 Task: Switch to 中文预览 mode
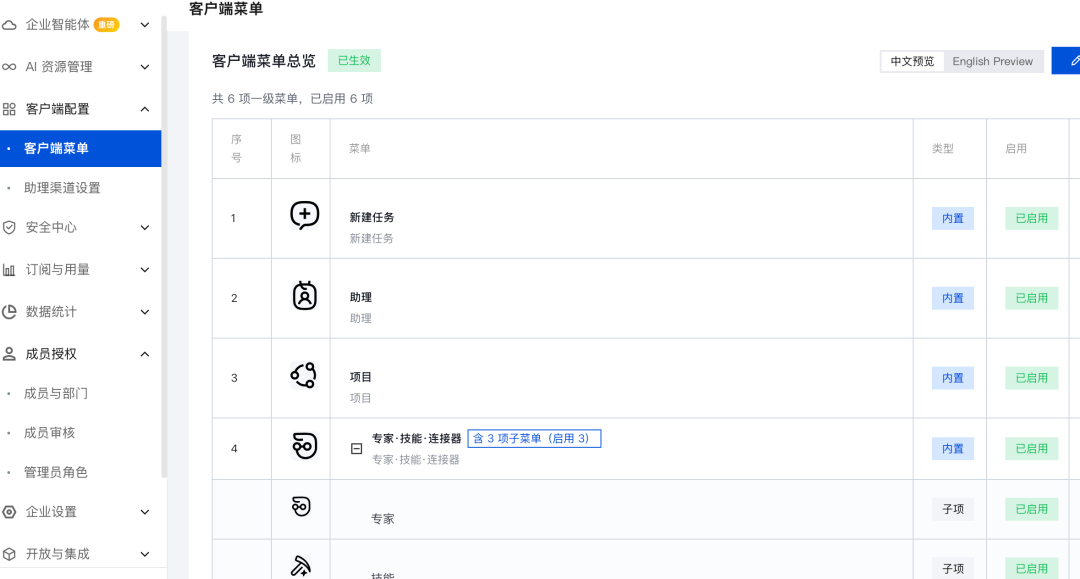click(912, 61)
